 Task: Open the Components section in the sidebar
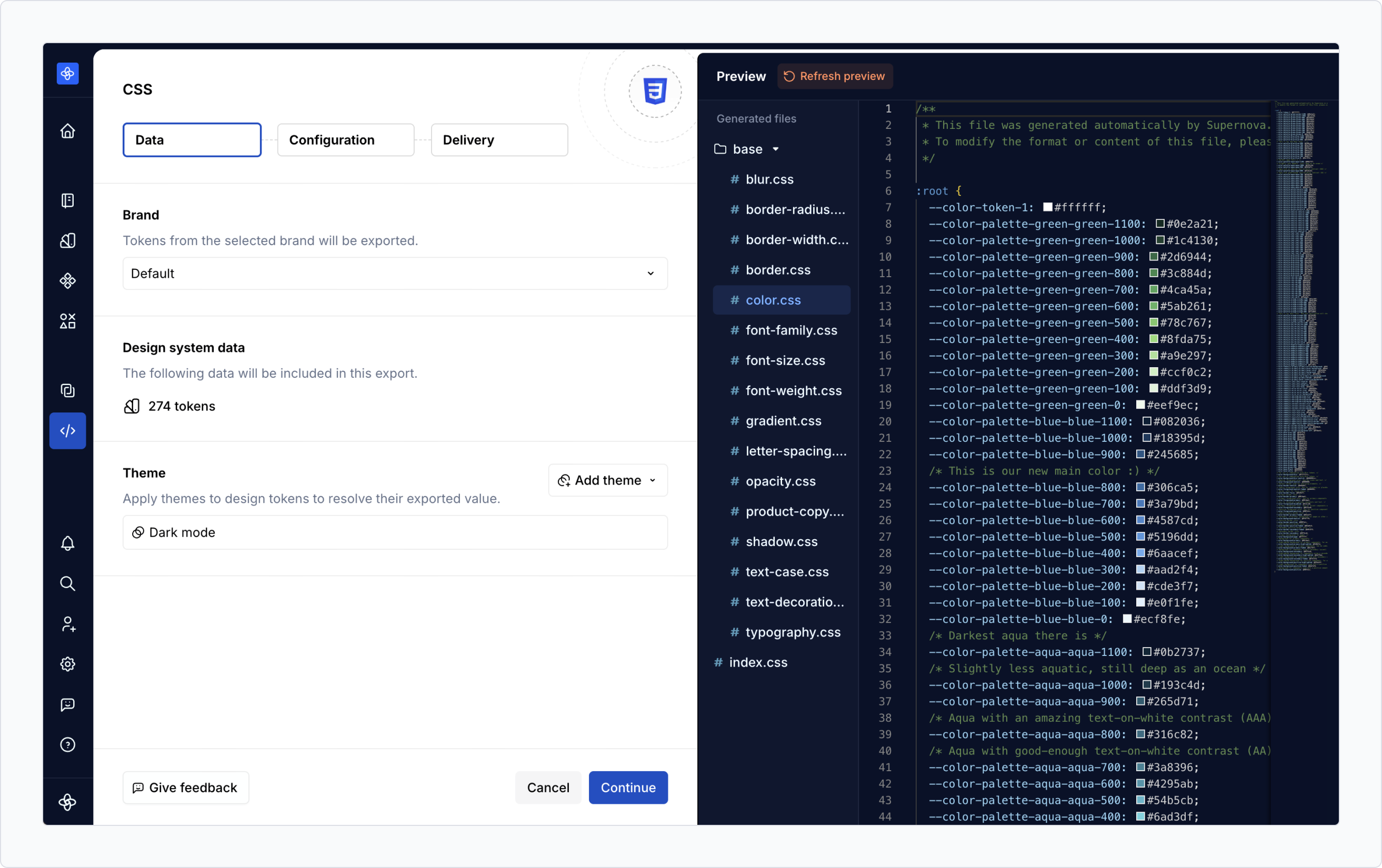pos(68,280)
